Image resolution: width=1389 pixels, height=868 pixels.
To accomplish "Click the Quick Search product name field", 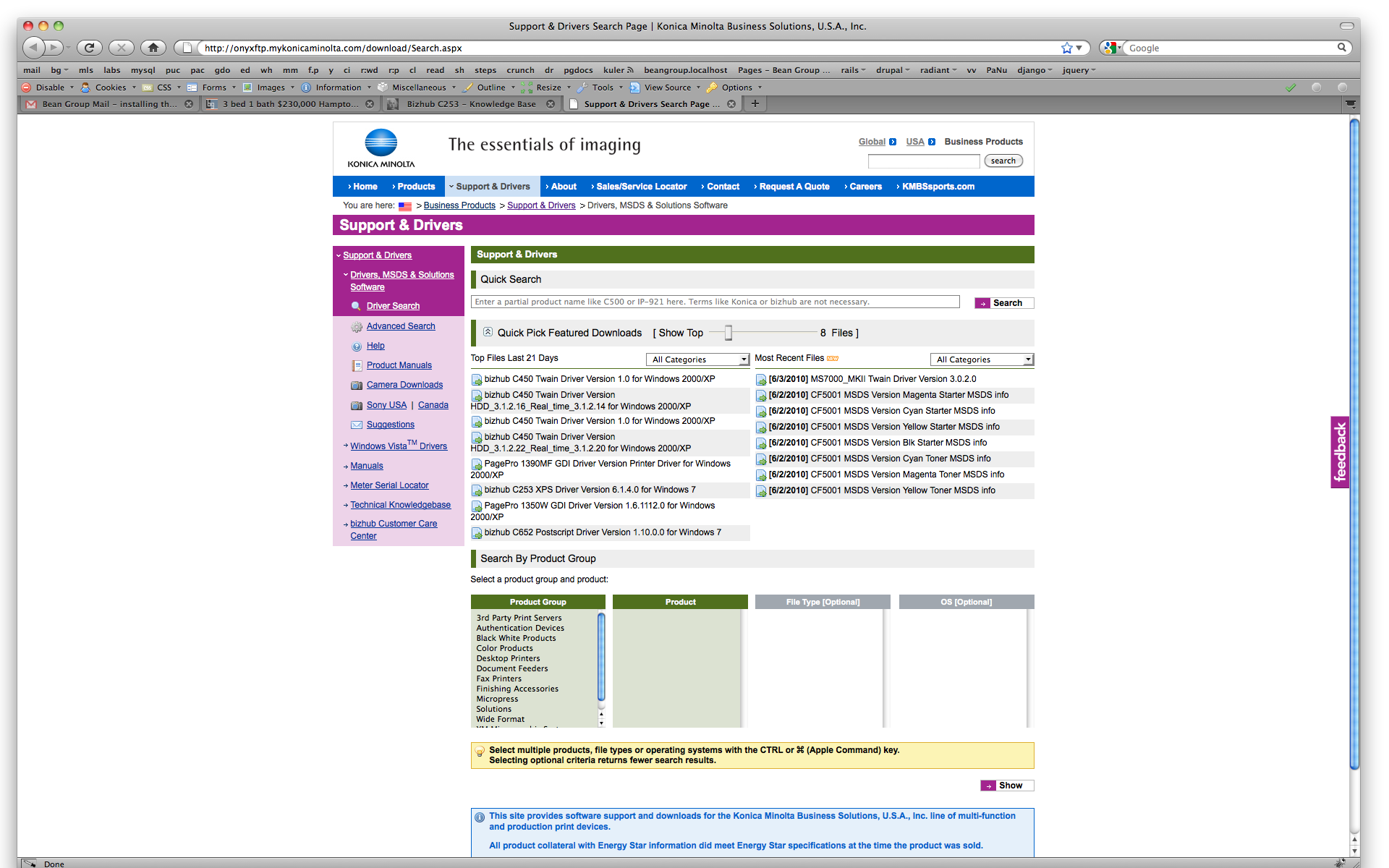I will (x=715, y=302).
